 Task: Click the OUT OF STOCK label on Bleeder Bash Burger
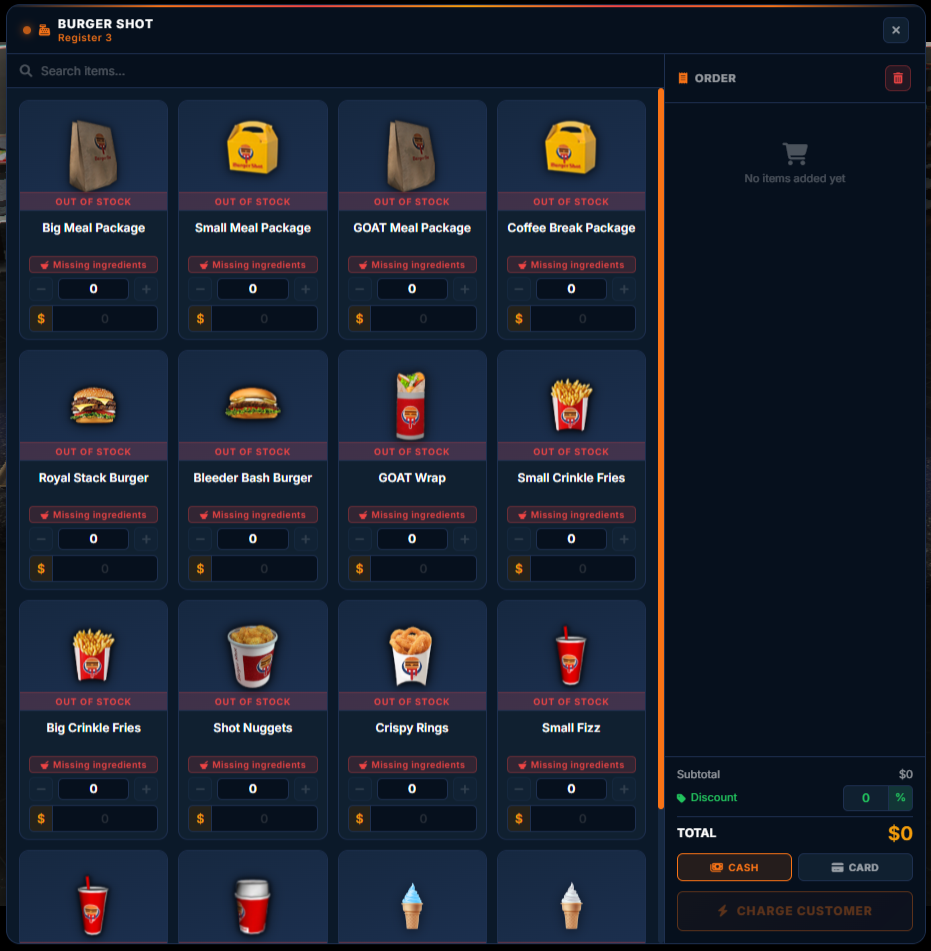[252, 451]
